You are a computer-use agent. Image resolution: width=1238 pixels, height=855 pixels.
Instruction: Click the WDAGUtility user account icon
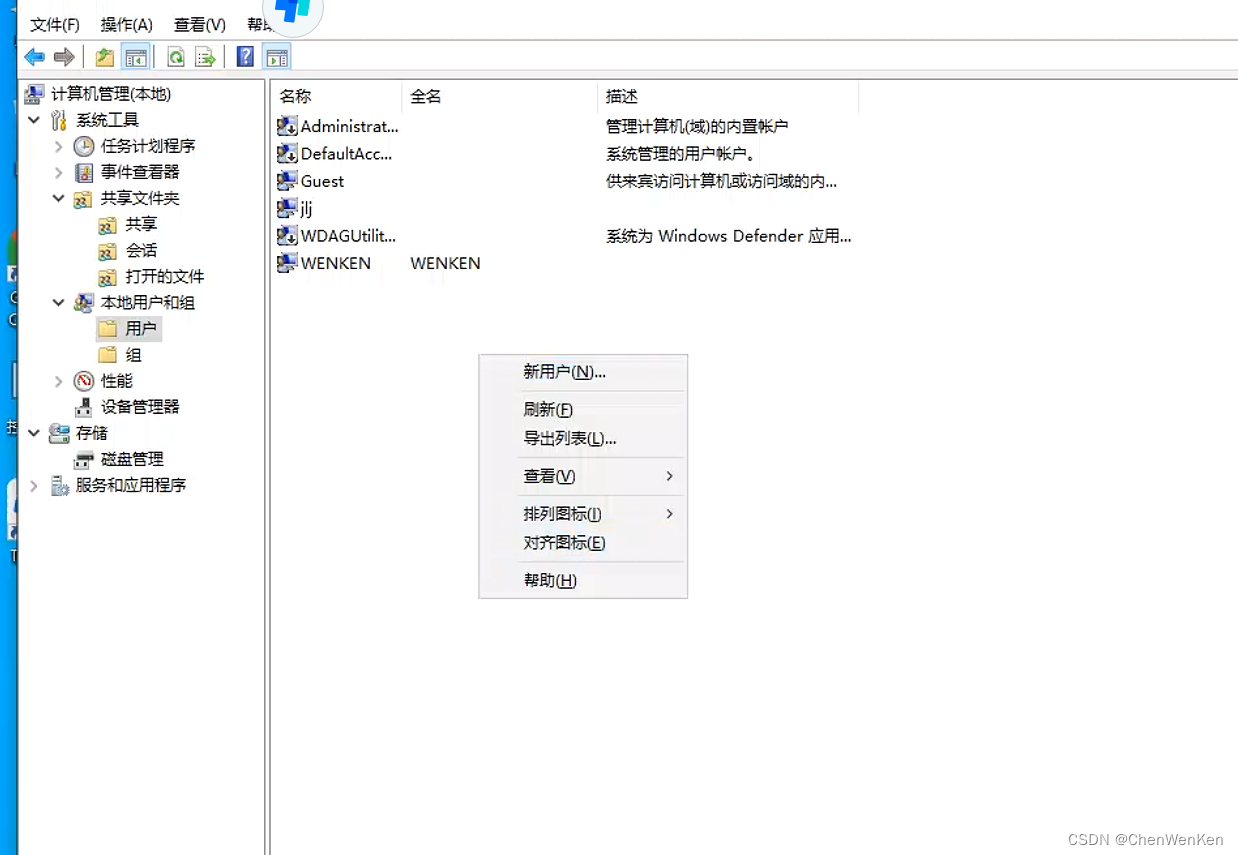(x=286, y=236)
